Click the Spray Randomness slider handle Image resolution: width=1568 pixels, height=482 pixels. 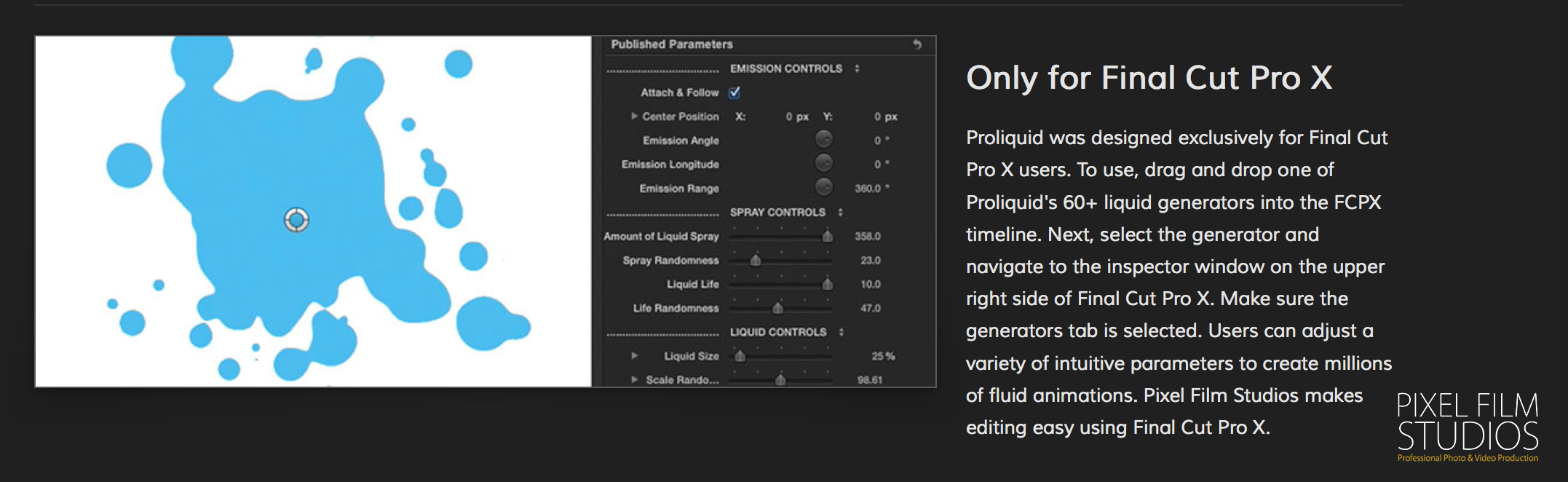pos(756,260)
